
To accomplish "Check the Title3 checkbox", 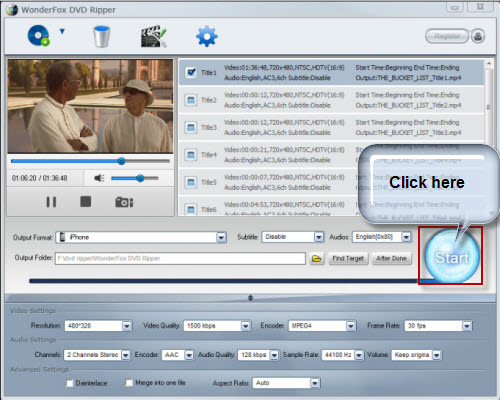I will coord(191,127).
